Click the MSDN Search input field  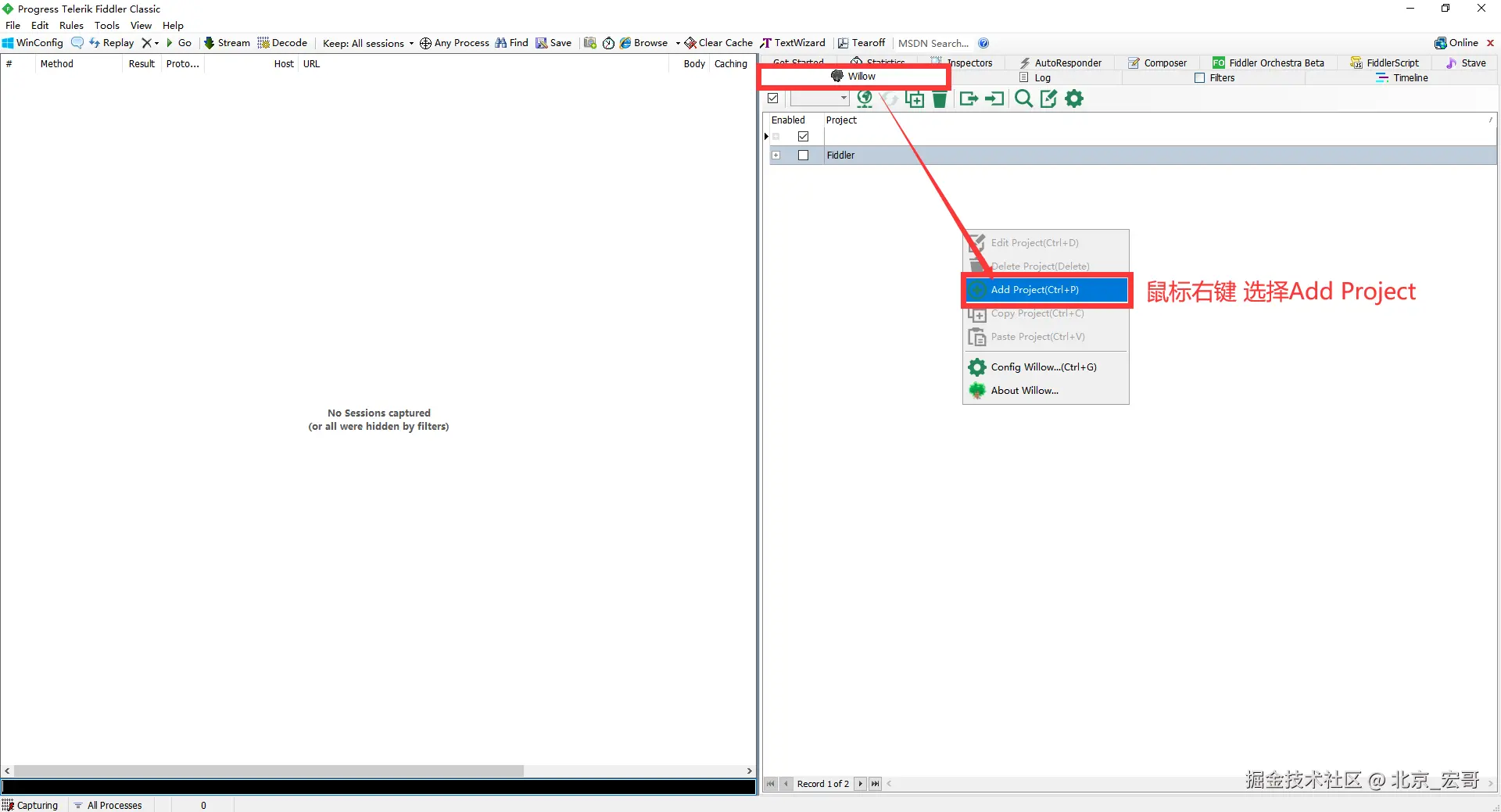[x=933, y=43]
